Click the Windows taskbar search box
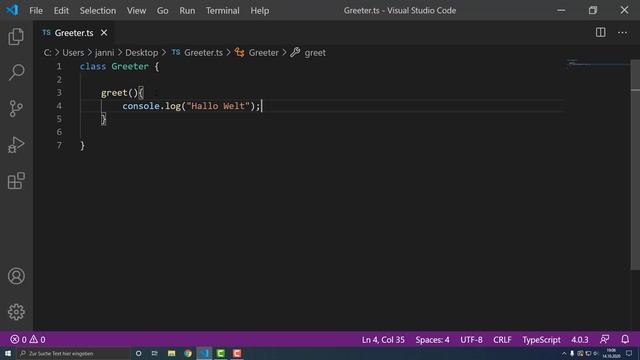Image resolution: width=640 pixels, height=360 pixels. point(73,353)
